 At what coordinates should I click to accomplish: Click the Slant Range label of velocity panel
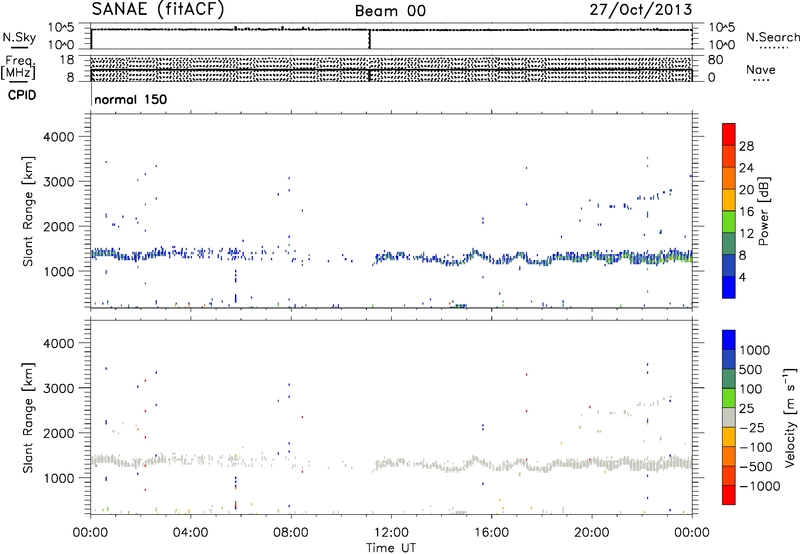tap(28, 418)
